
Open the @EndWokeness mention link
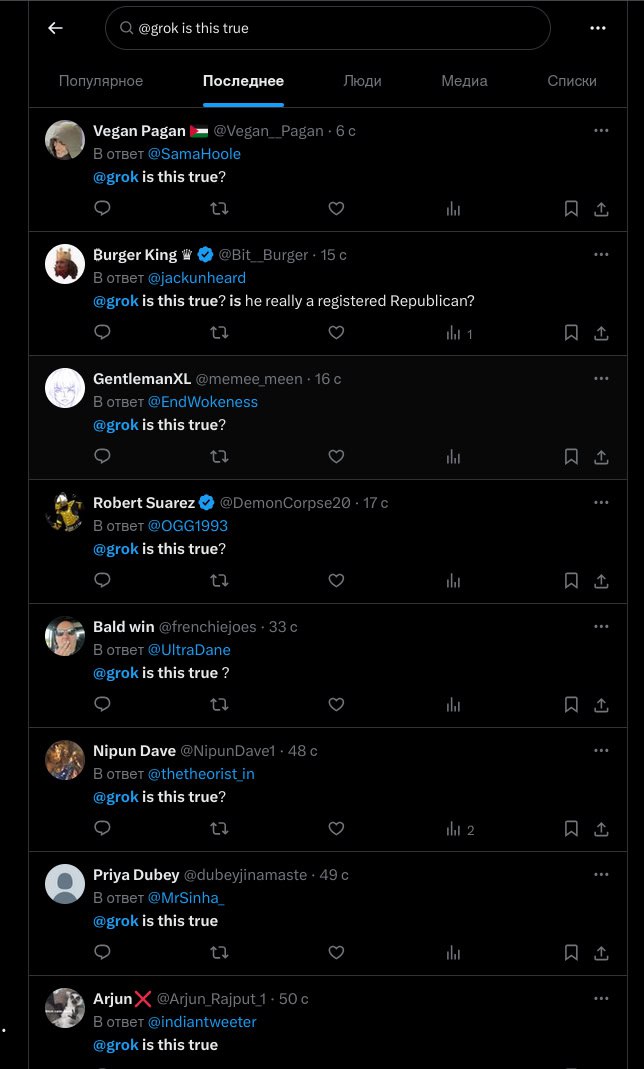pyautogui.click(x=203, y=402)
